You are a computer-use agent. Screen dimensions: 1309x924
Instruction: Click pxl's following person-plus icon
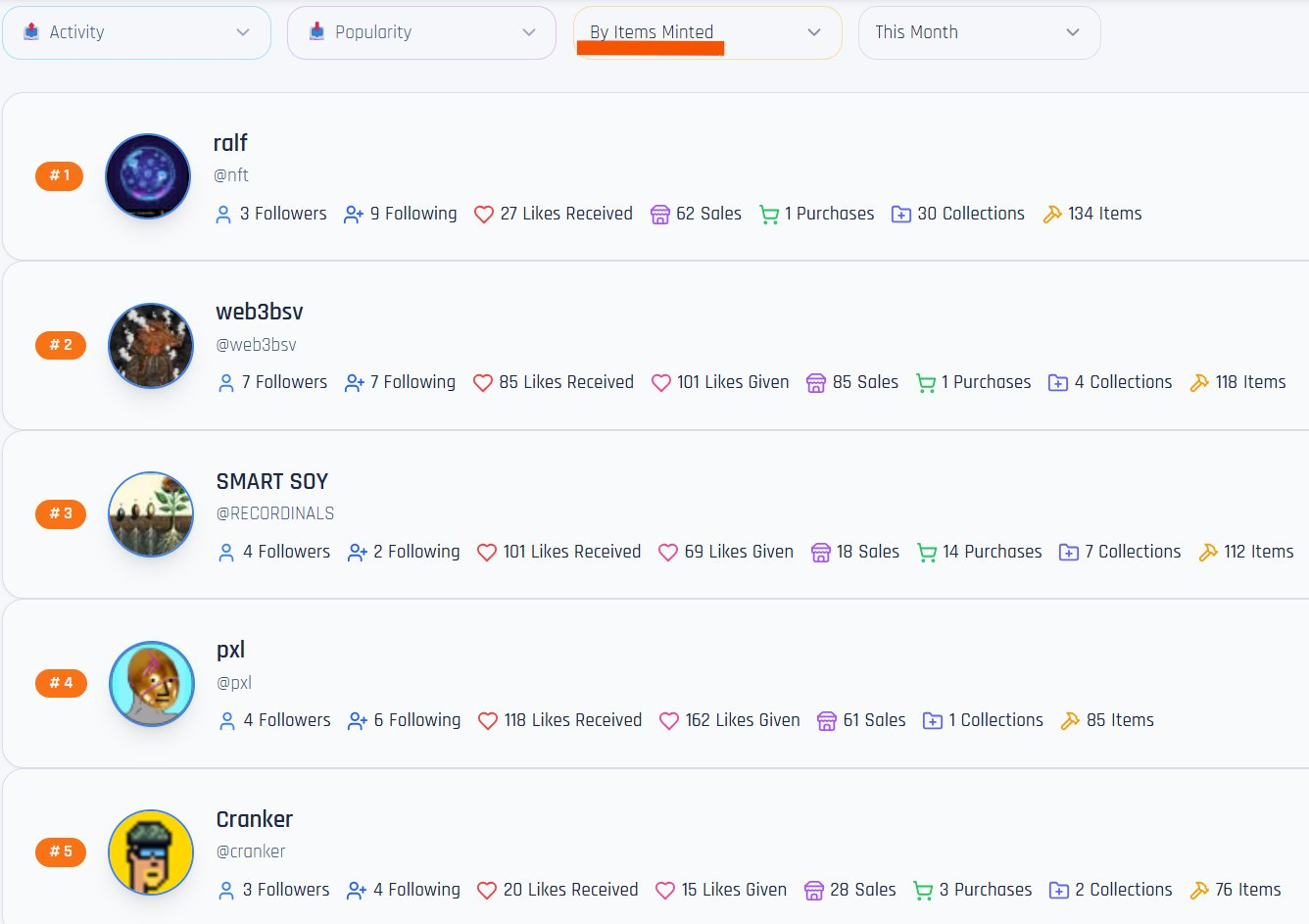[358, 721]
